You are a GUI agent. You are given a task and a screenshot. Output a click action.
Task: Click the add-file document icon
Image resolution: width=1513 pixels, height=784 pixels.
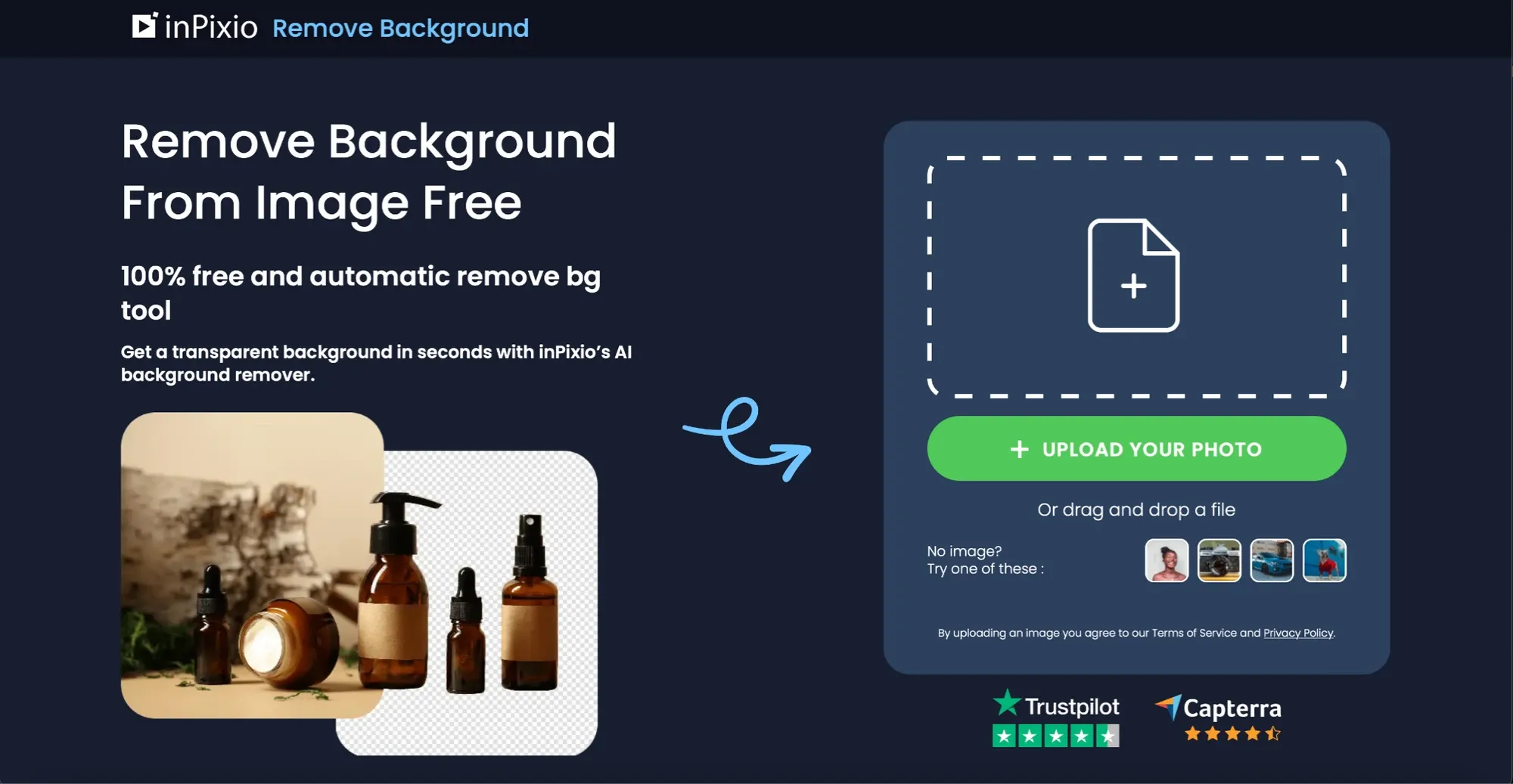1133,275
